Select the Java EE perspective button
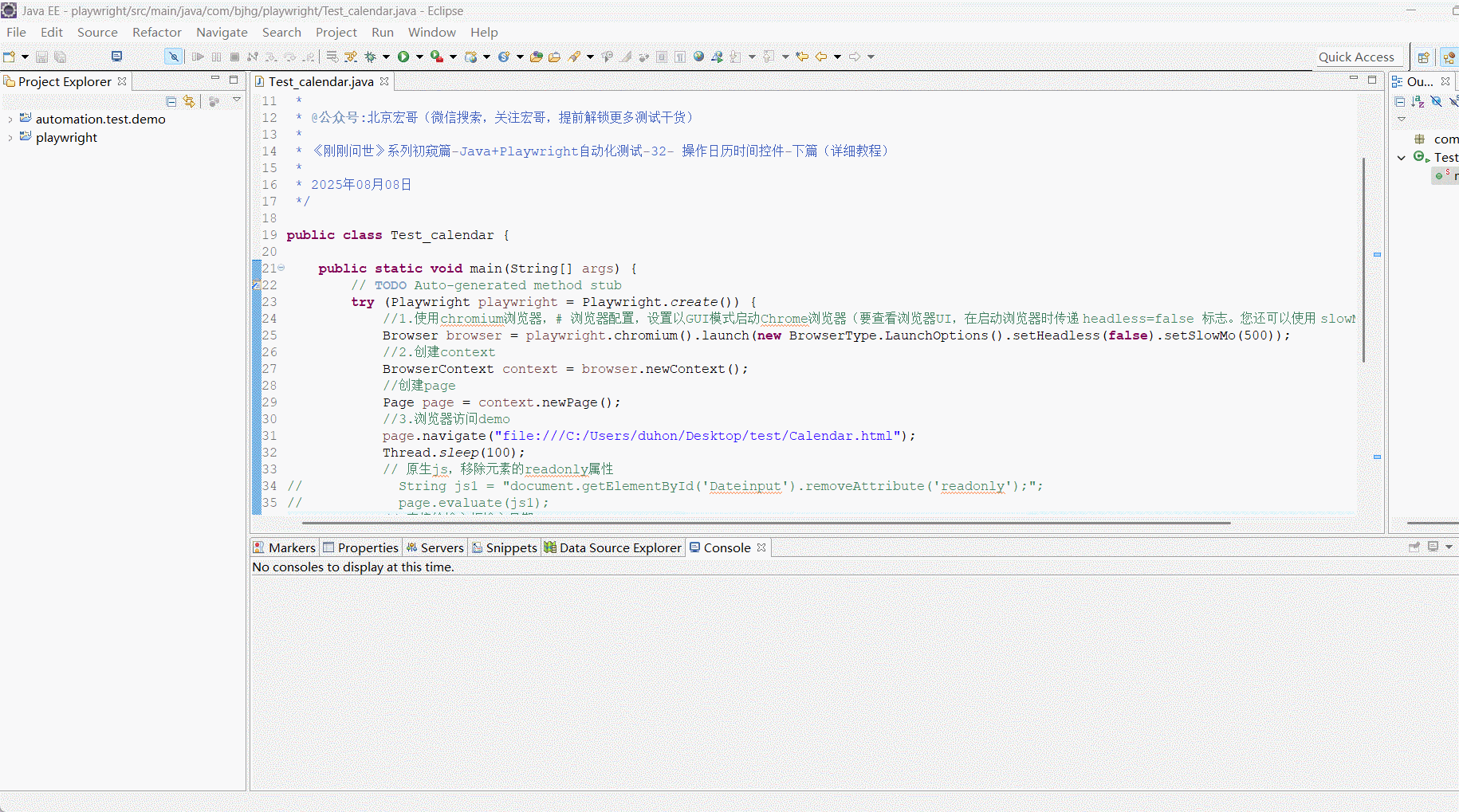The height and width of the screenshot is (812, 1459). click(x=1449, y=57)
